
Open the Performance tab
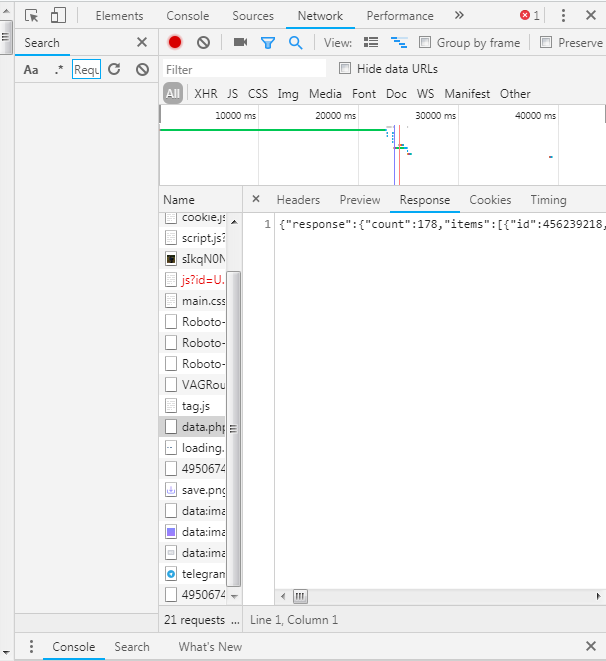pos(400,16)
